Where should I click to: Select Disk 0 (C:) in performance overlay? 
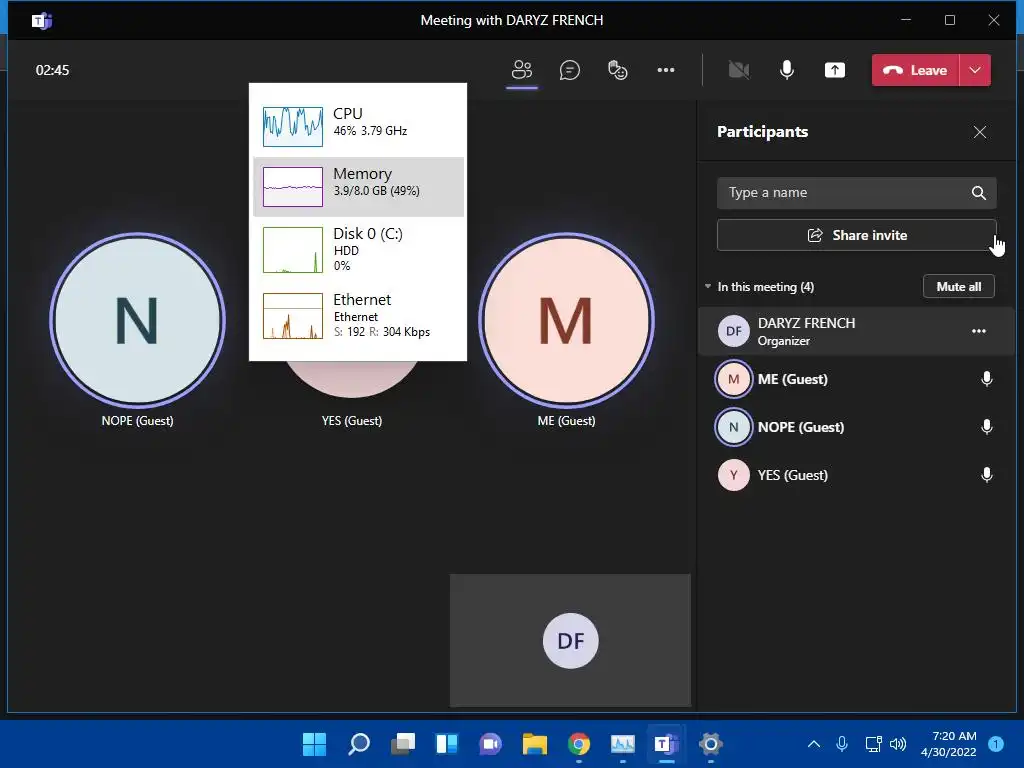click(x=358, y=249)
